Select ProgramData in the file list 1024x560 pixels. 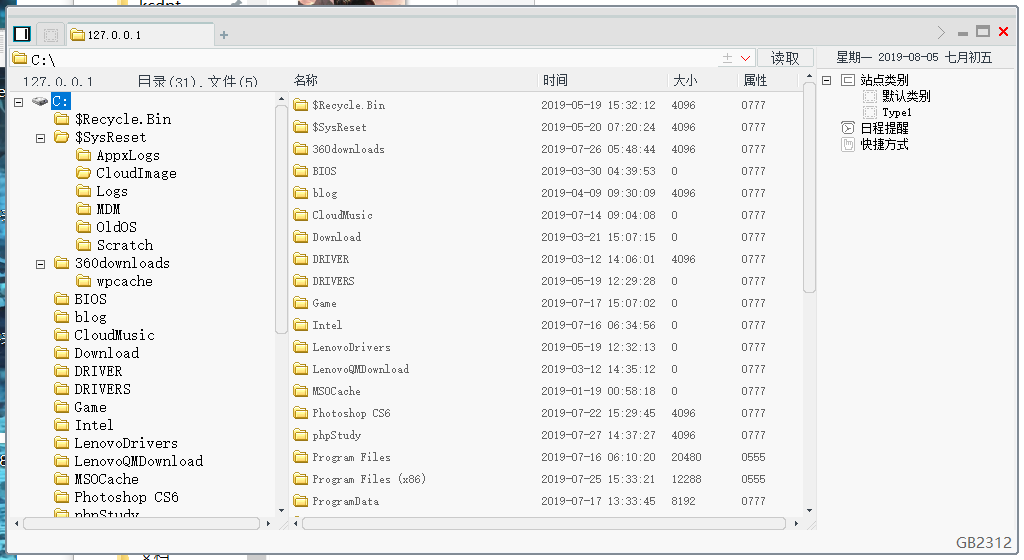pos(345,501)
